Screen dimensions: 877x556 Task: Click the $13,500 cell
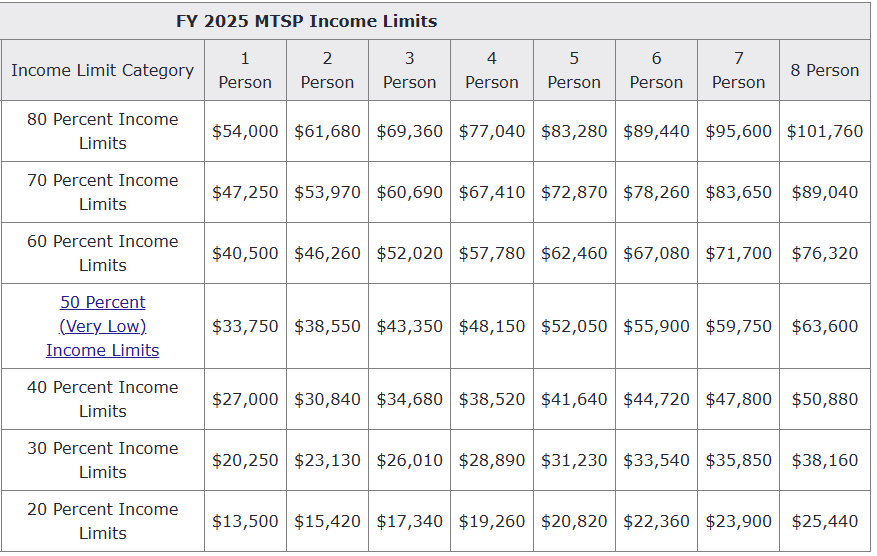pyautogui.click(x=245, y=521)
